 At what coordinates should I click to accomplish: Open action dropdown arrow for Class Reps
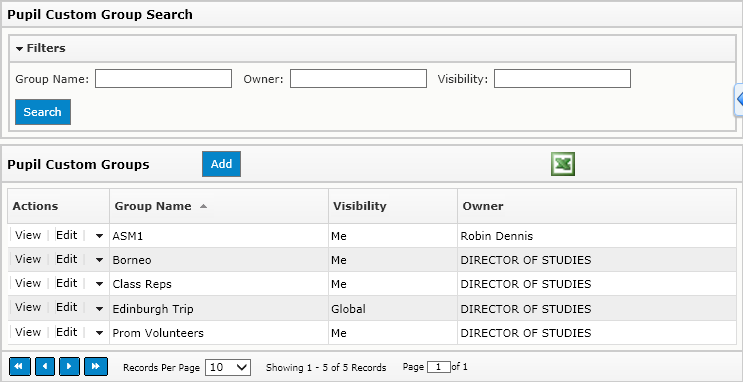click(x=99, y=284)
